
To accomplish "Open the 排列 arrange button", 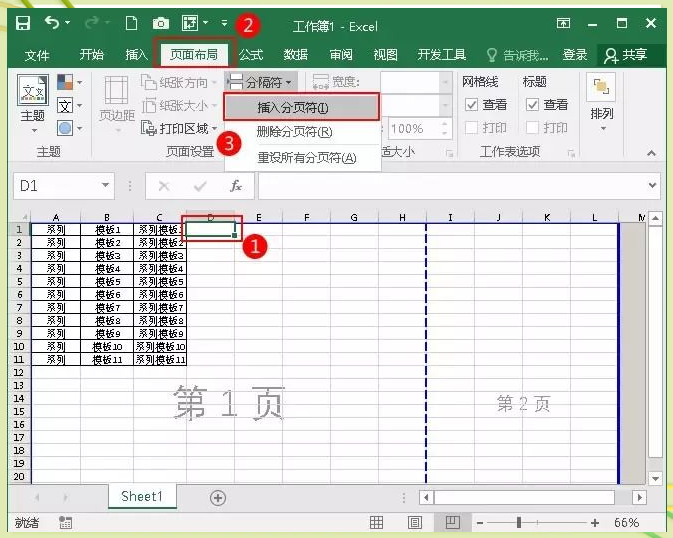I will (x=601, y=103).
